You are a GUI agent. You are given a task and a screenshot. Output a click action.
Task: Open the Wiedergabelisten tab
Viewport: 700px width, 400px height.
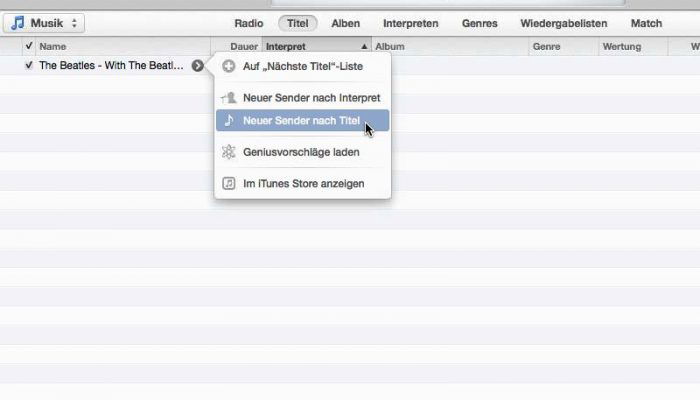click(563, 23)
